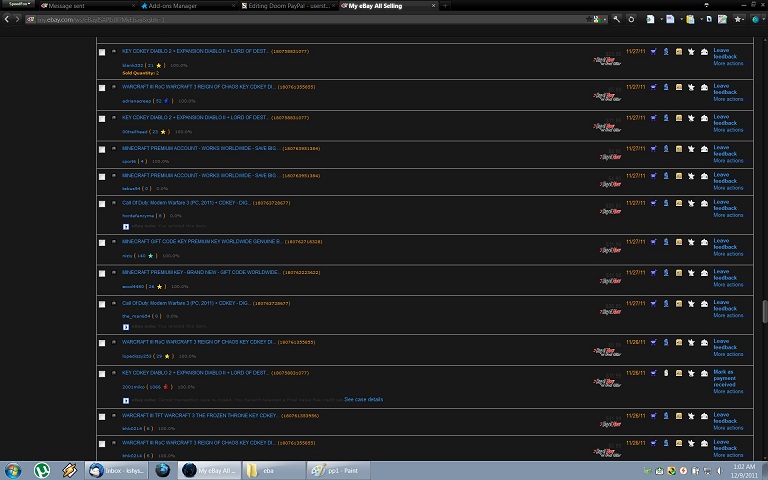768x480 pixels.
Task: Open uTorrent from taskbar
Action: (x=42, y=471)
